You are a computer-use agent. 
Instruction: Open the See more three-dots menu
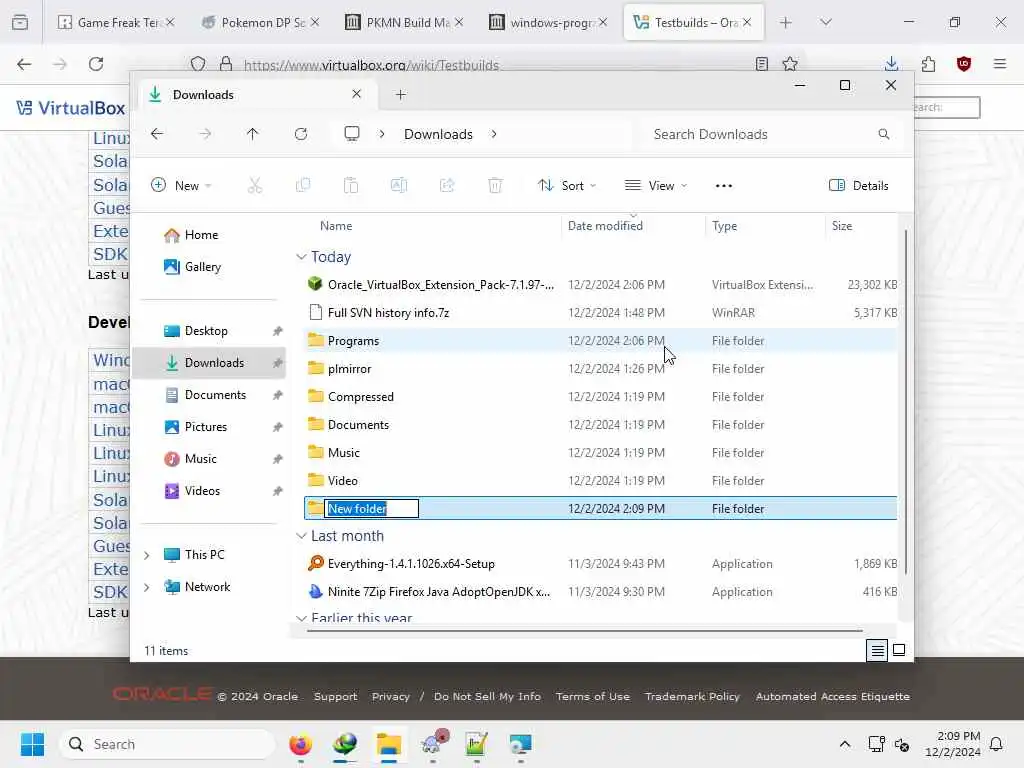point(724,185)
